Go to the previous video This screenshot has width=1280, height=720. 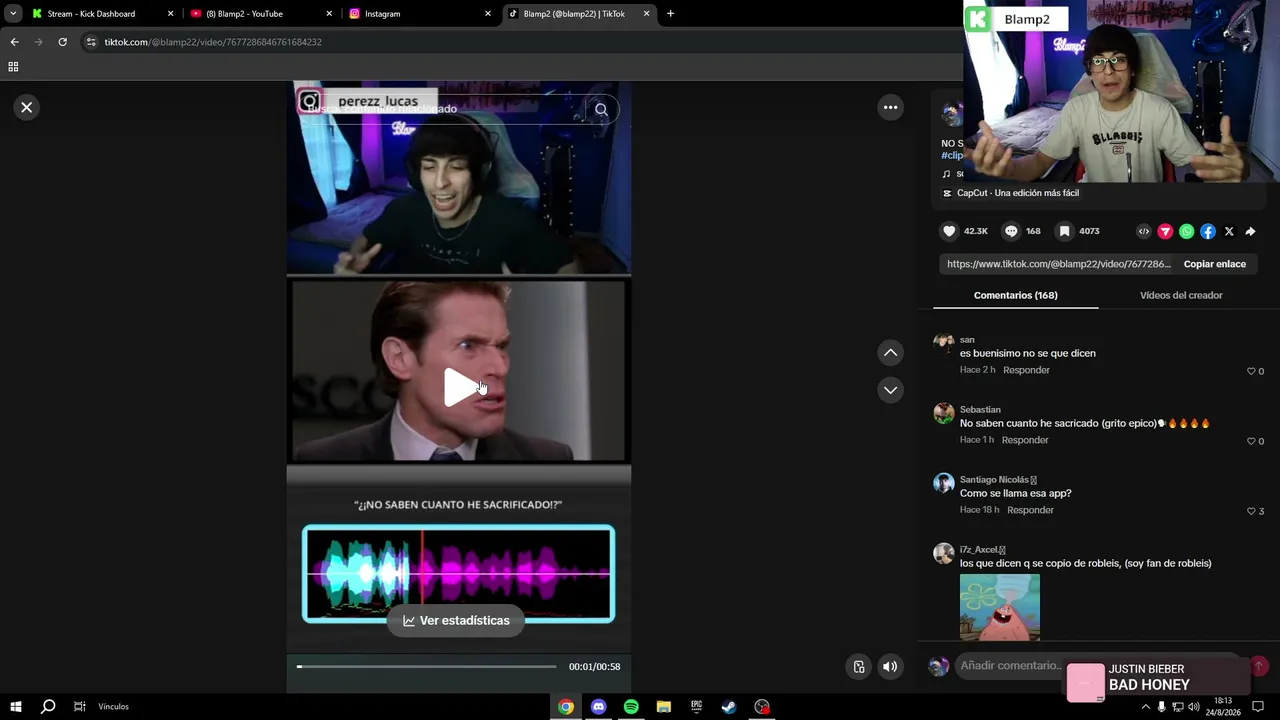[890, 353]
